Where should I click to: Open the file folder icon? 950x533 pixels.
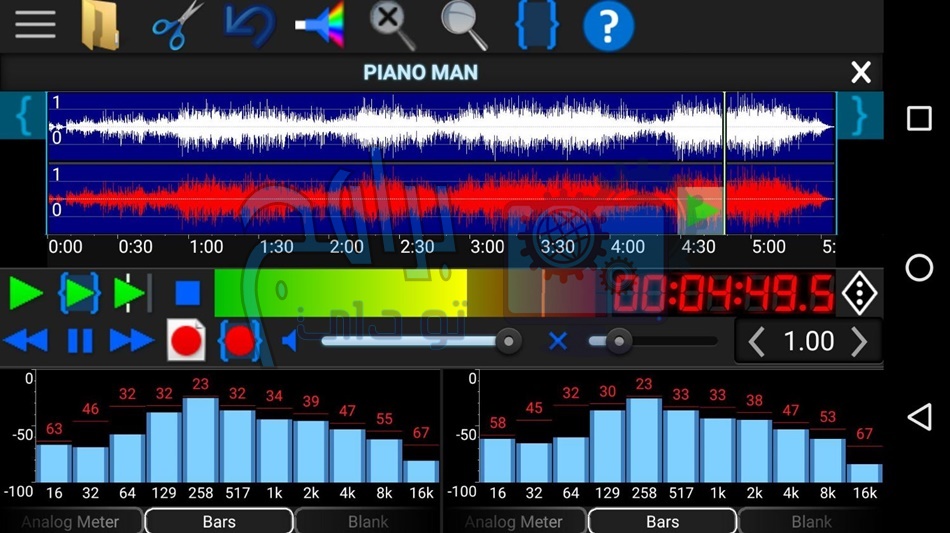(x=100, y=25)
